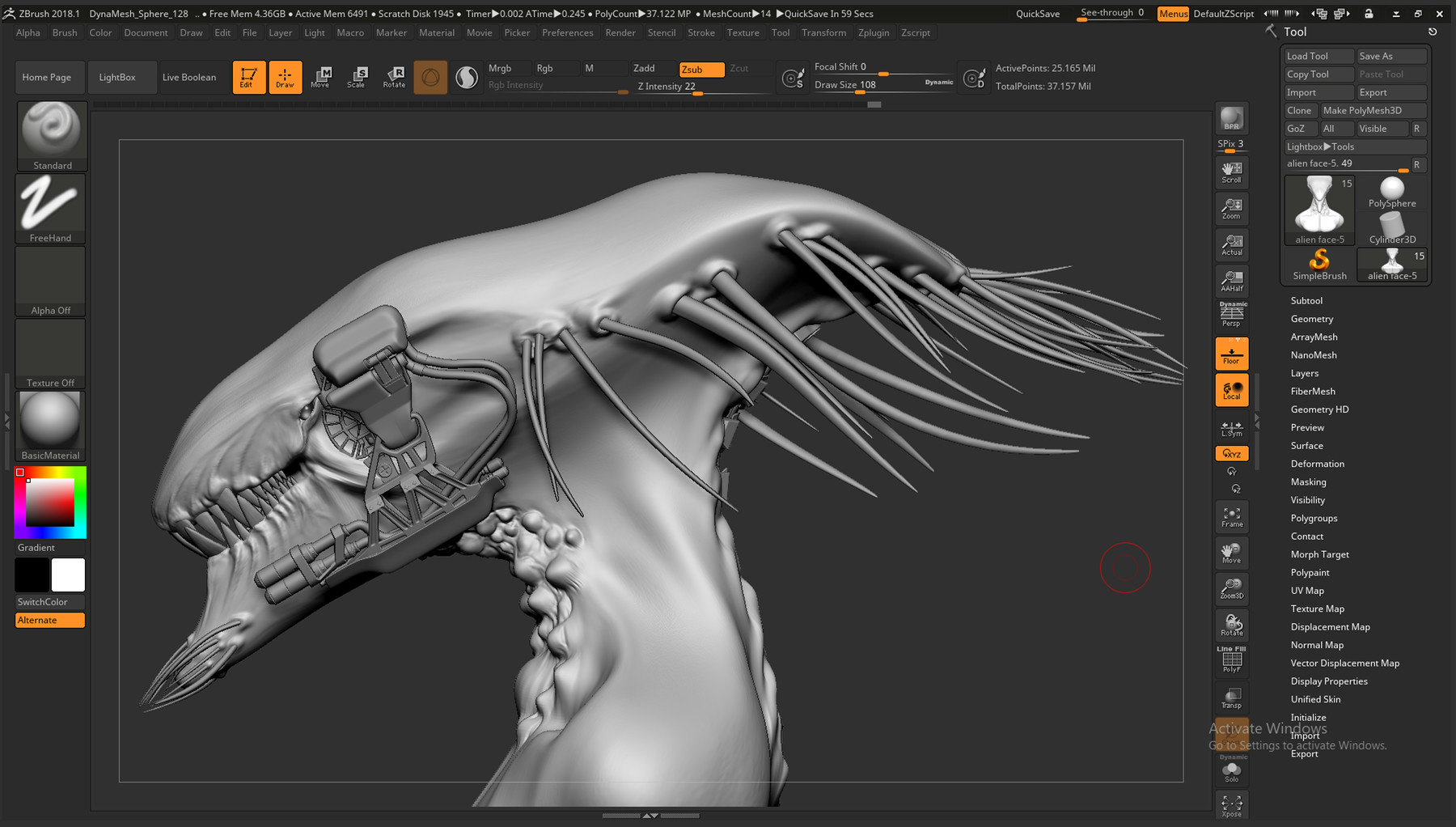Click the Frame icon to fit mesh
This screenshot has height=827, width=1456.
click(1230, 516)
